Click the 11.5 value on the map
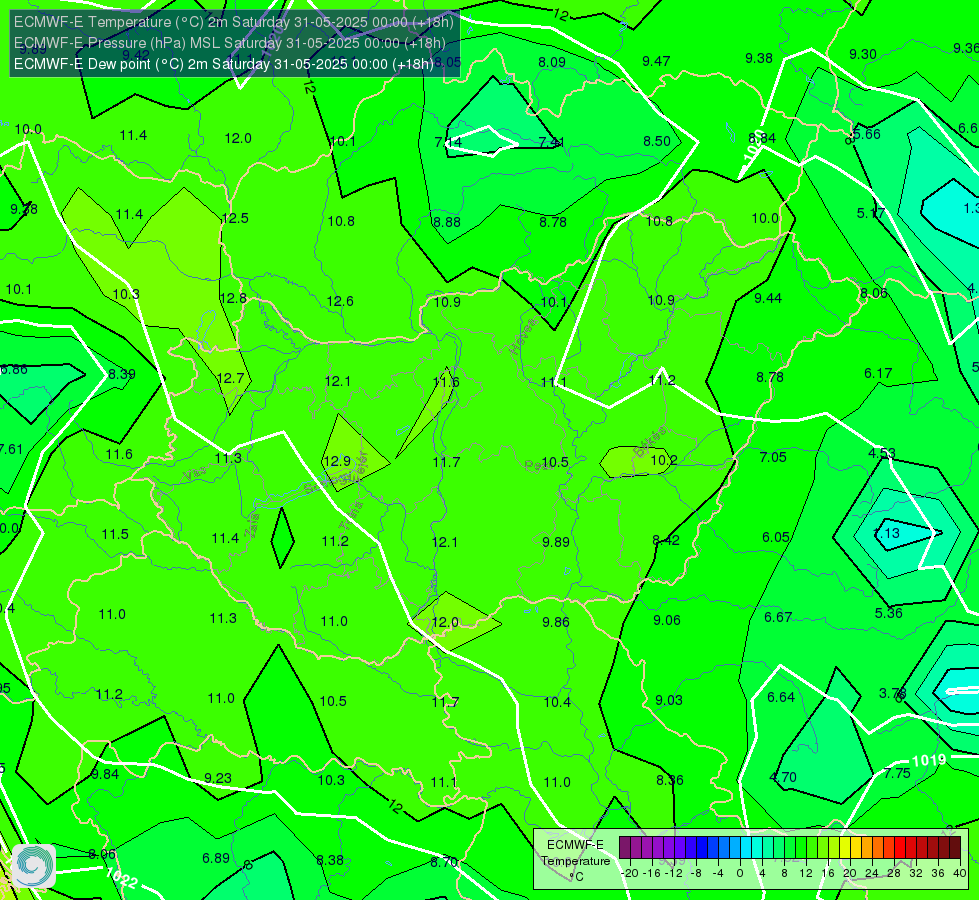979x900 pixels. point(116,534)
